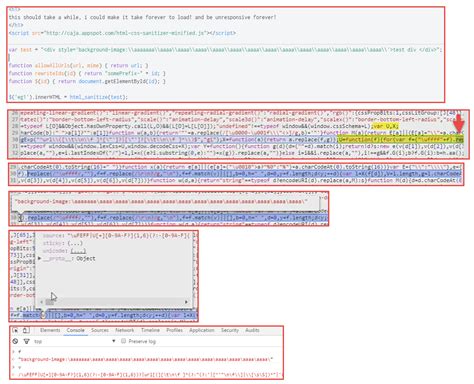Open the Profiles tab

(174, 330)
